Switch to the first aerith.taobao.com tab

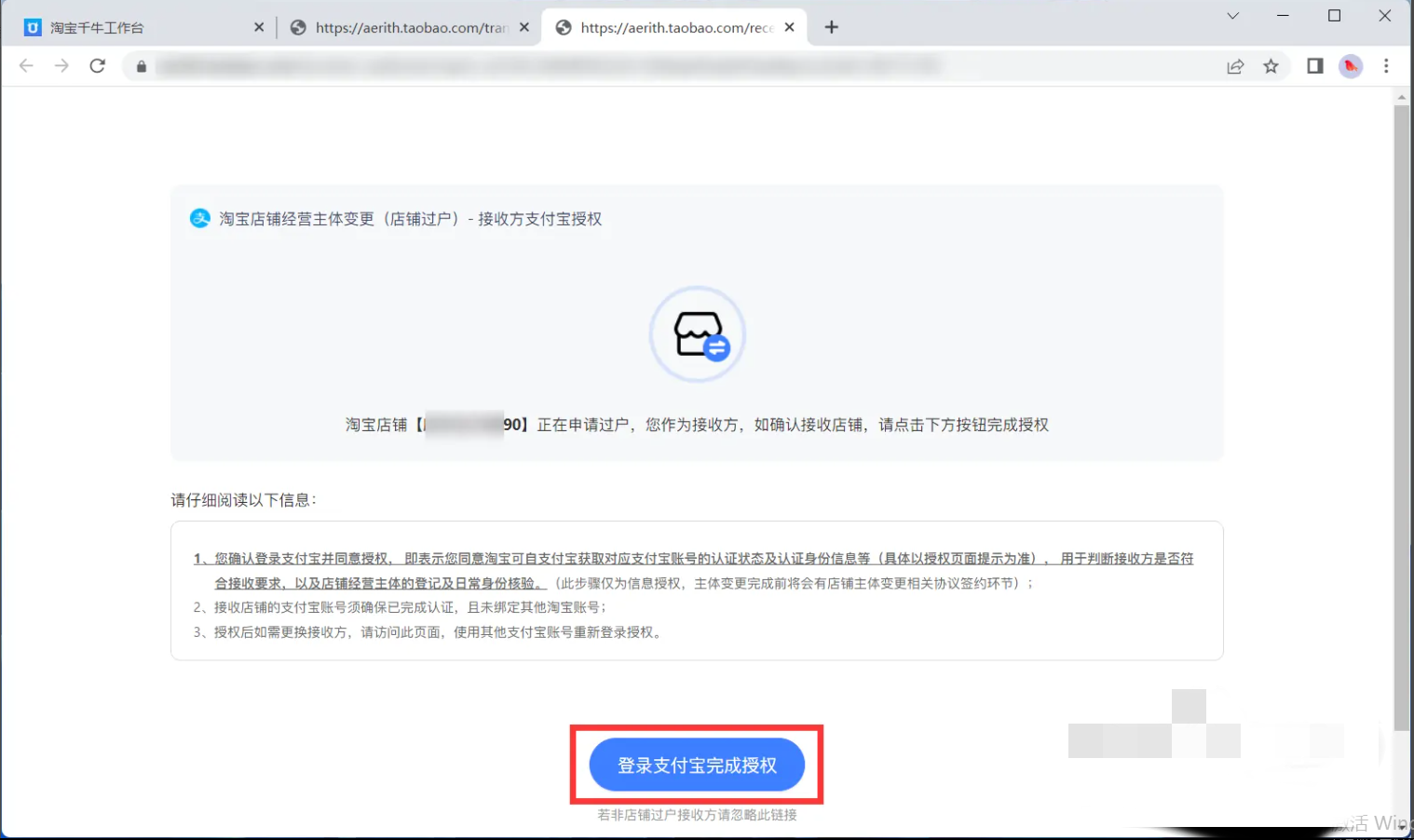point(410,27)
